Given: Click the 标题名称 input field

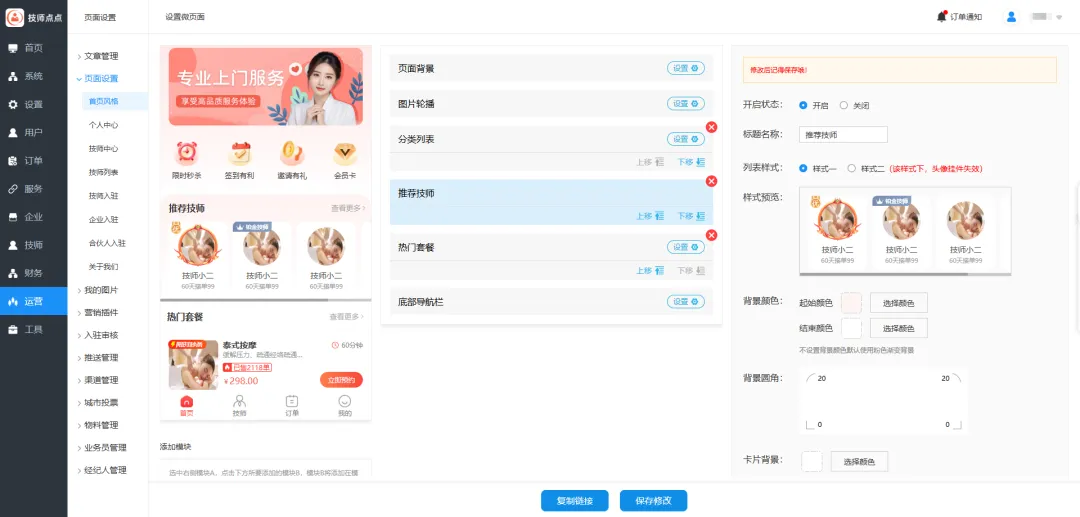Looking at the screenshot, I should pos(843,135).
